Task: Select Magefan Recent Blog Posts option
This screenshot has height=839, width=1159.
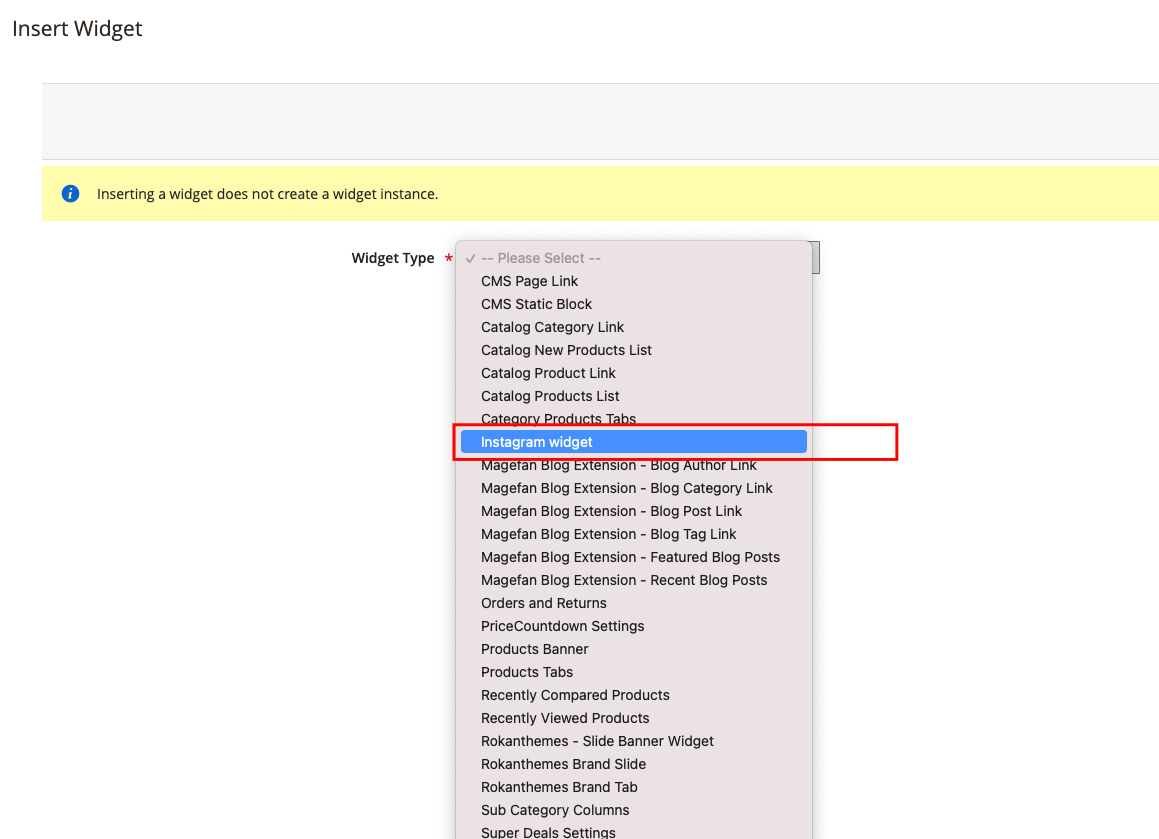Action: (633, 580)
